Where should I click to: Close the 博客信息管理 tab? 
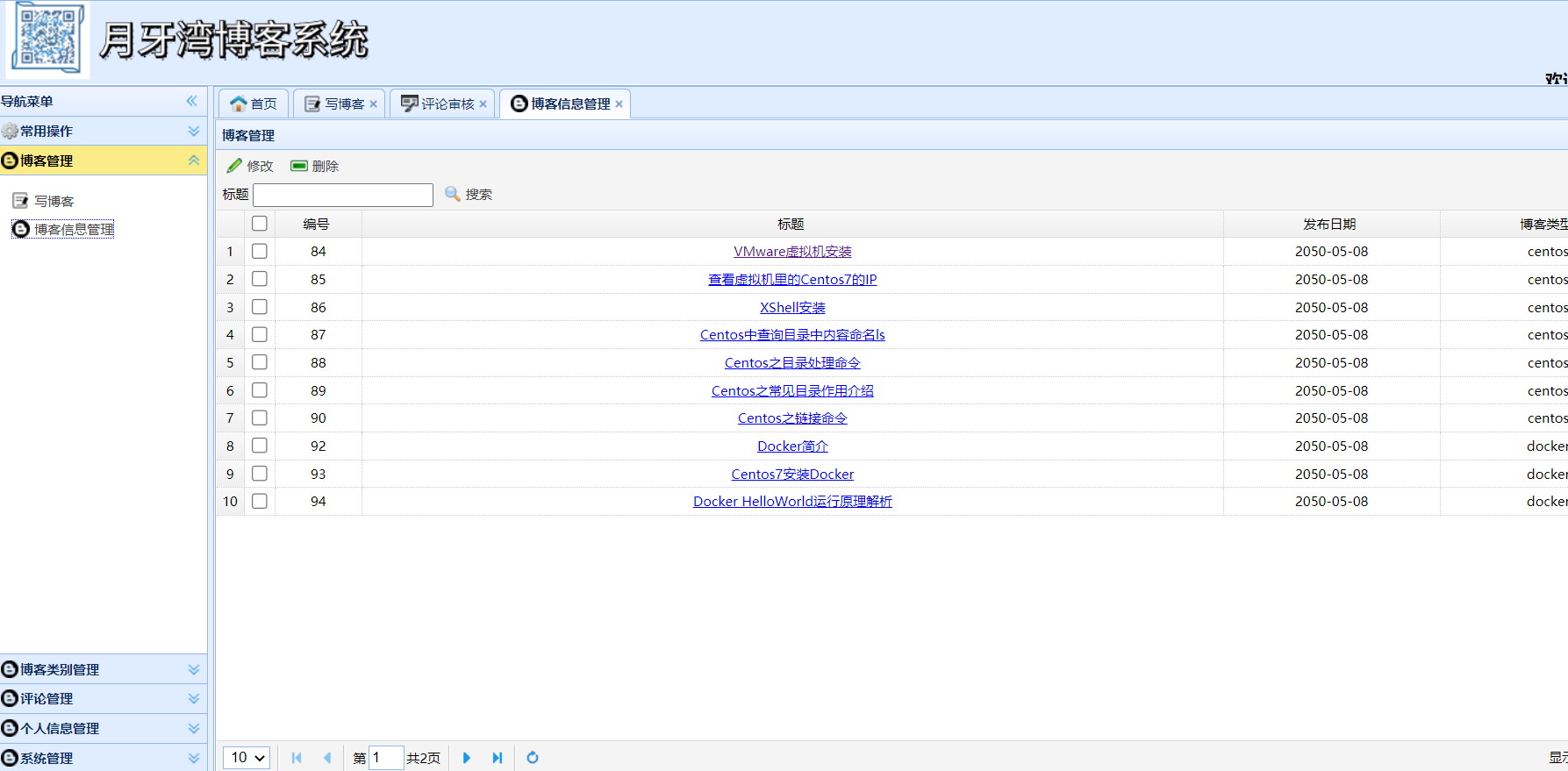point(619,104)
